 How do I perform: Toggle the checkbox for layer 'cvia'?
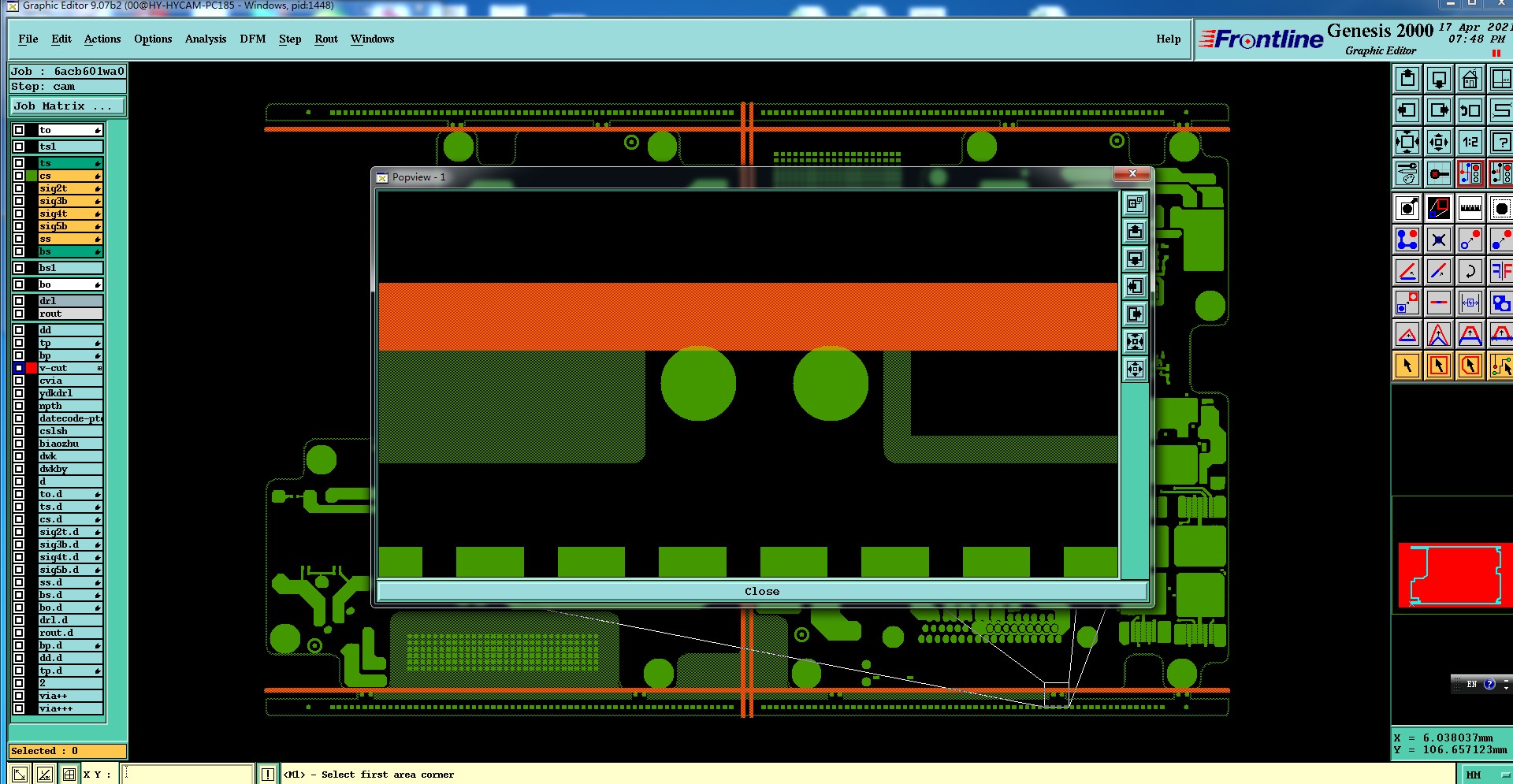click(x=19, y=381)
